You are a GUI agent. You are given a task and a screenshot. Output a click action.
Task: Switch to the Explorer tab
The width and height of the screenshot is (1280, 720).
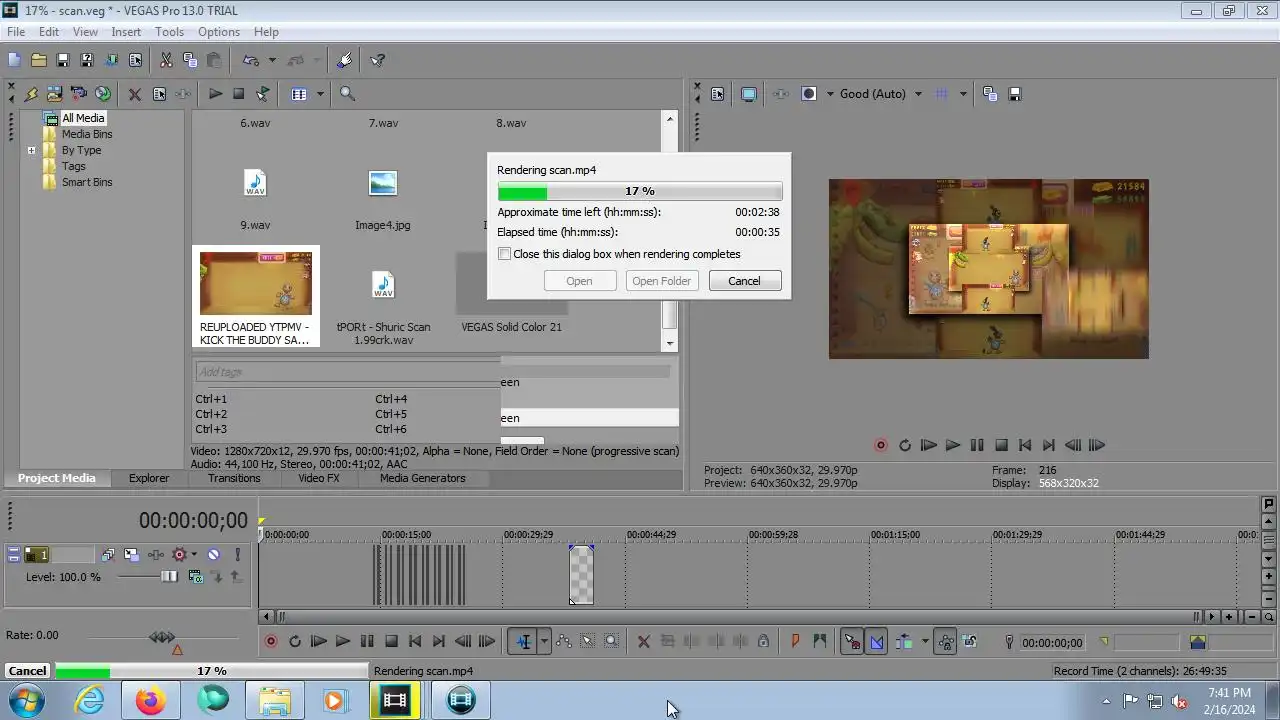149,478
